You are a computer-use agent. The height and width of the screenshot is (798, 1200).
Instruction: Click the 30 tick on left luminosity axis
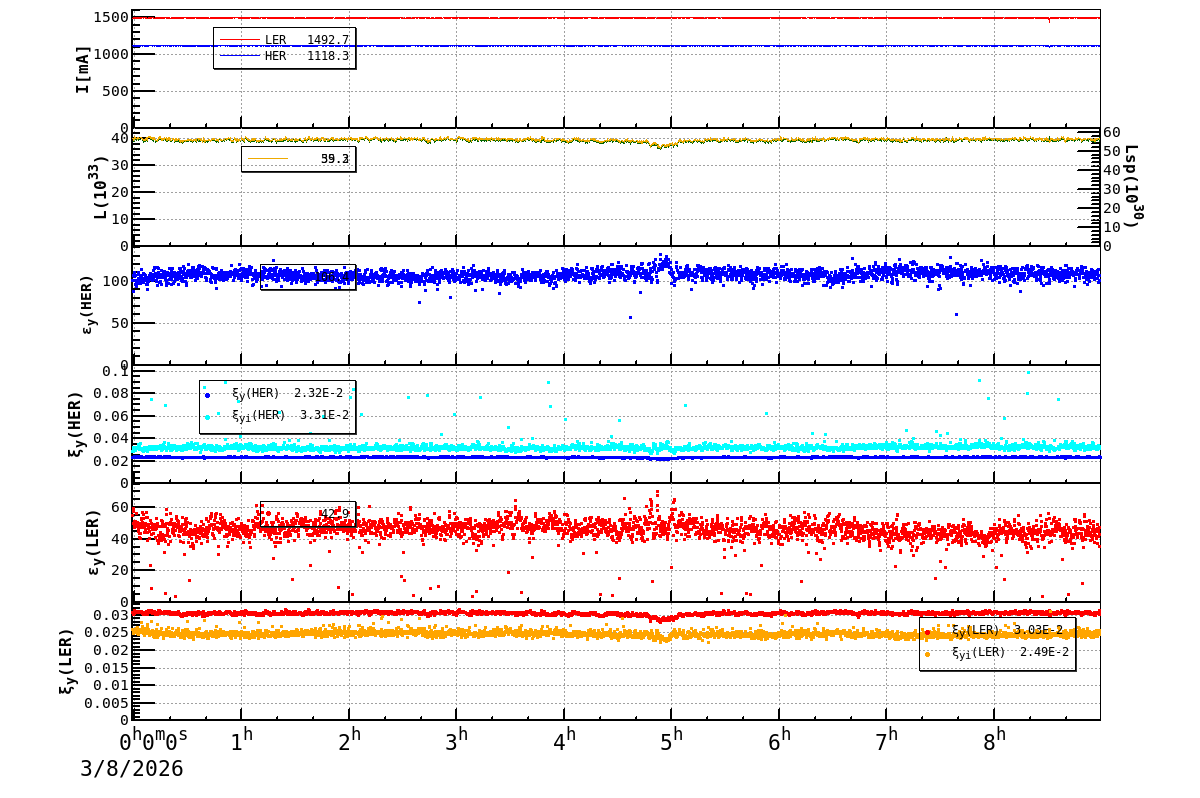click(120, 165)
